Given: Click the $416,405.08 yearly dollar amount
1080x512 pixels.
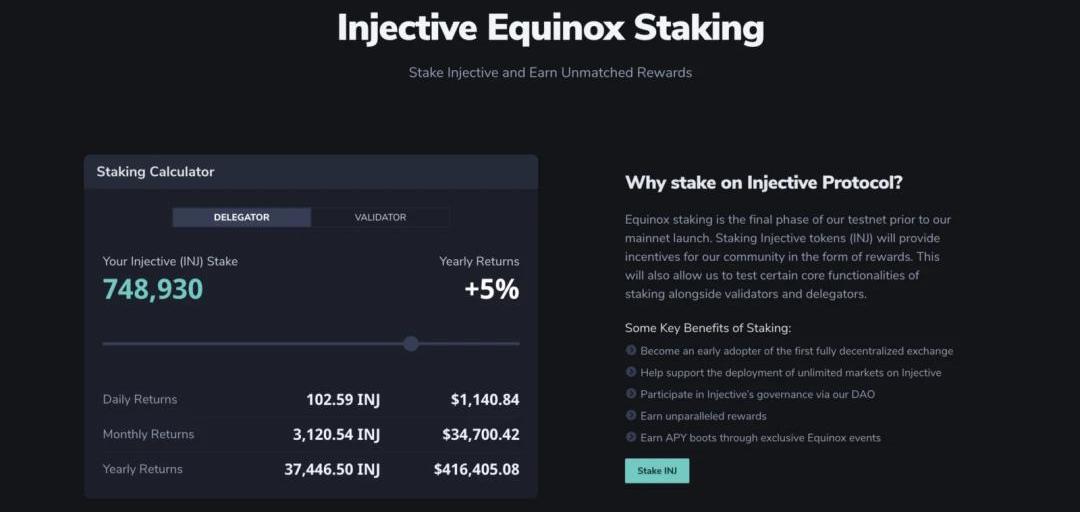Looking at the screenshot, I should click(x=477, y=470).
